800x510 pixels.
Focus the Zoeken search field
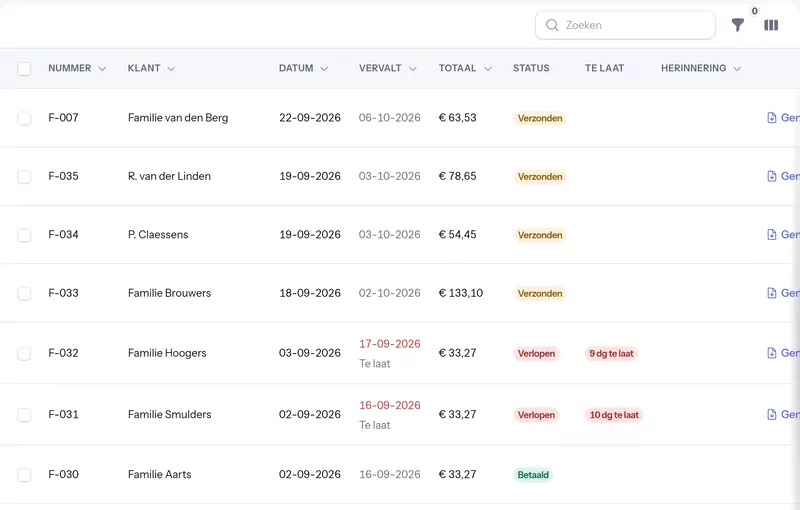click(x=625, y=25)
